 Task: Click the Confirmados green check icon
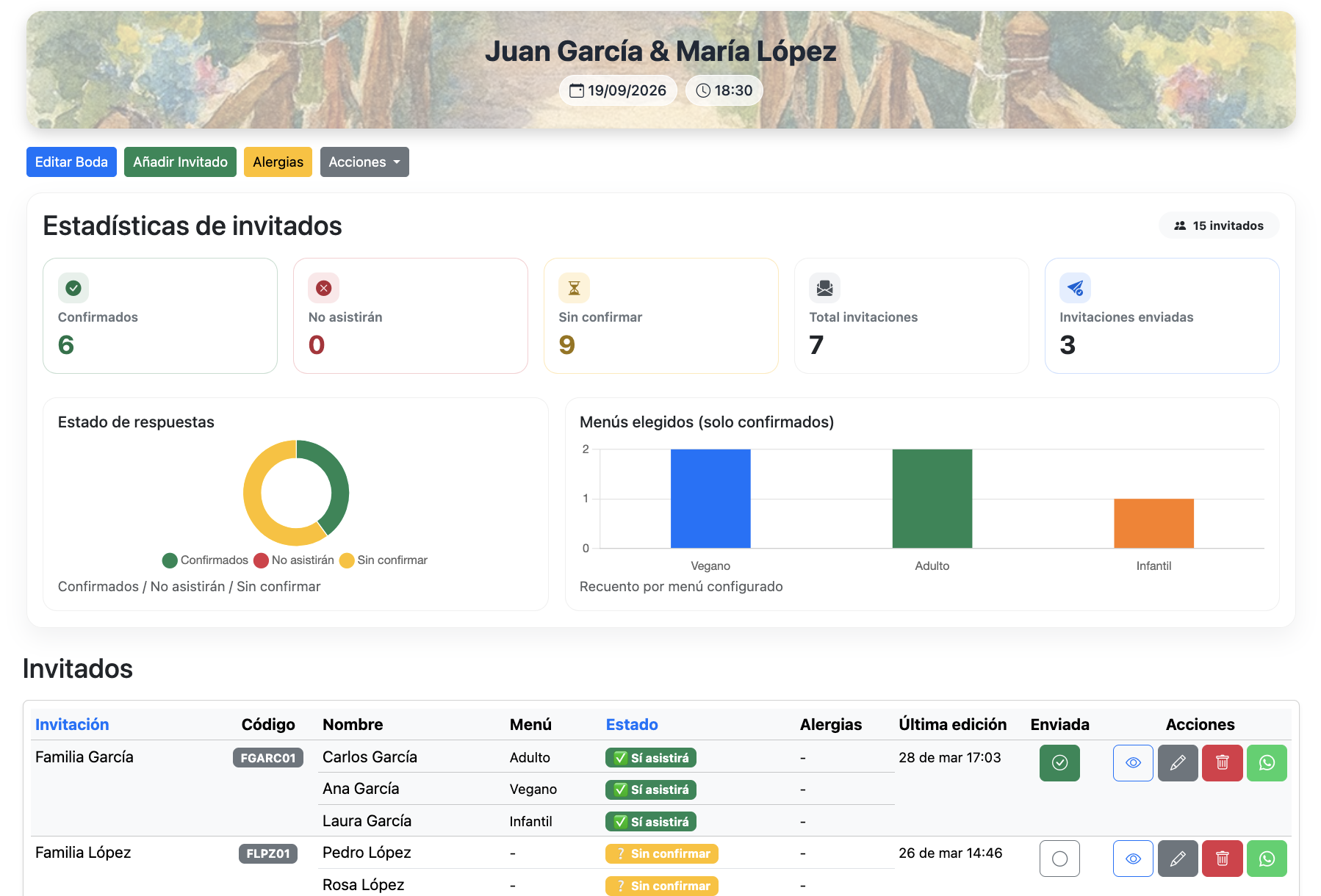tap(73, 288)
